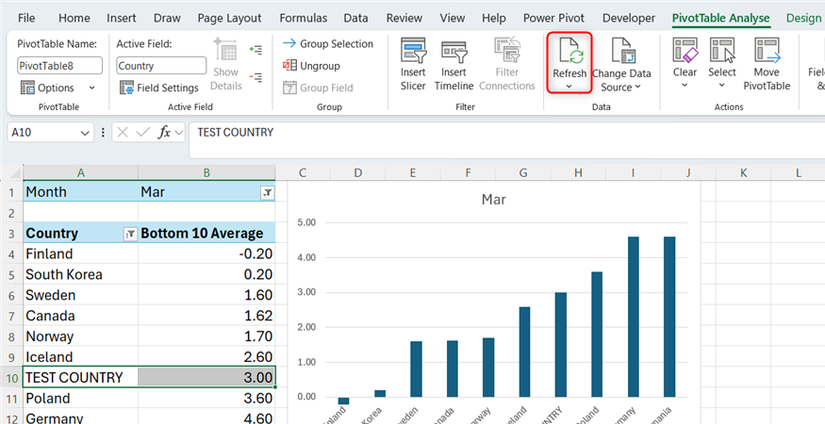Click the Move PivotTable icon

pyautogui.click(x=767, y=51)
